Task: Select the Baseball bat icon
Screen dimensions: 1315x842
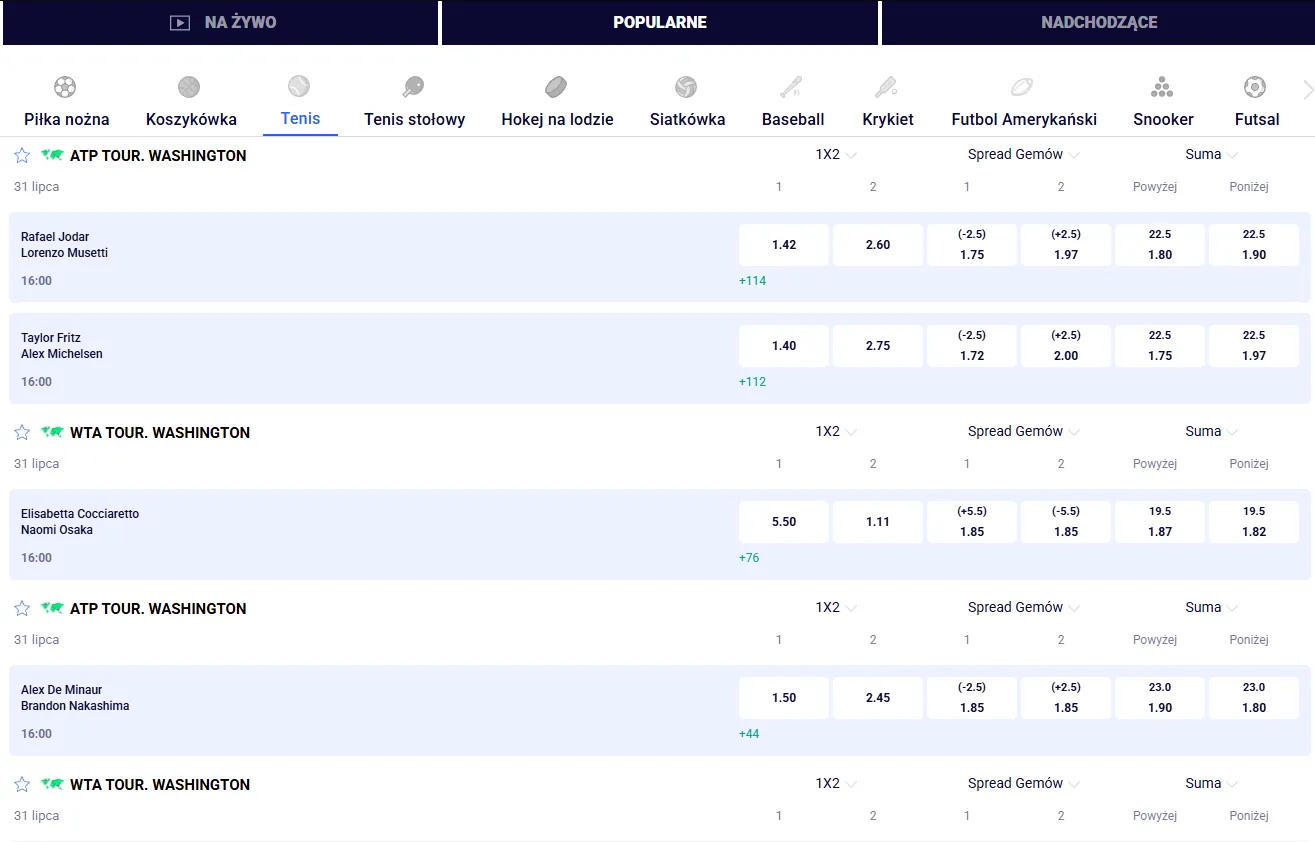Action: point(791,87)
